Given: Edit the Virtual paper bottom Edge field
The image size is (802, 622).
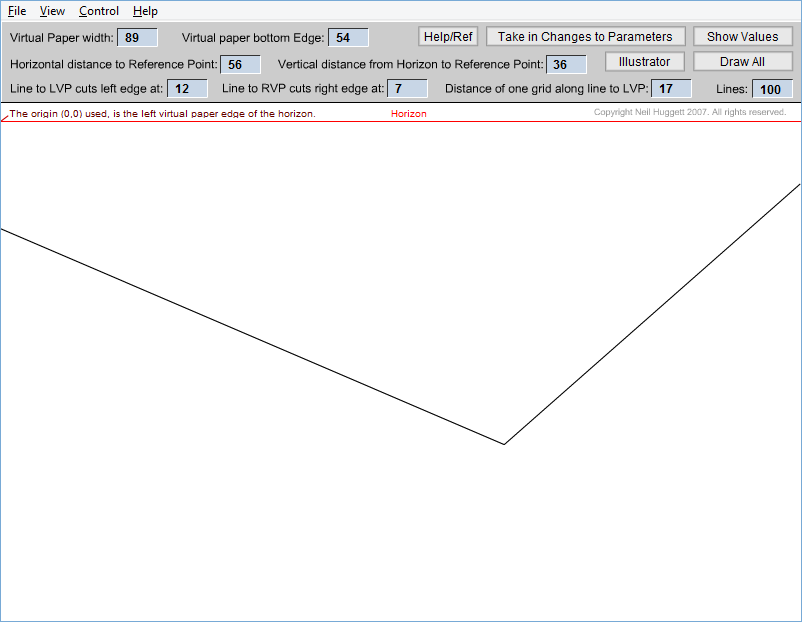Looking at the screenshot, I should click(x=348, y=38).
